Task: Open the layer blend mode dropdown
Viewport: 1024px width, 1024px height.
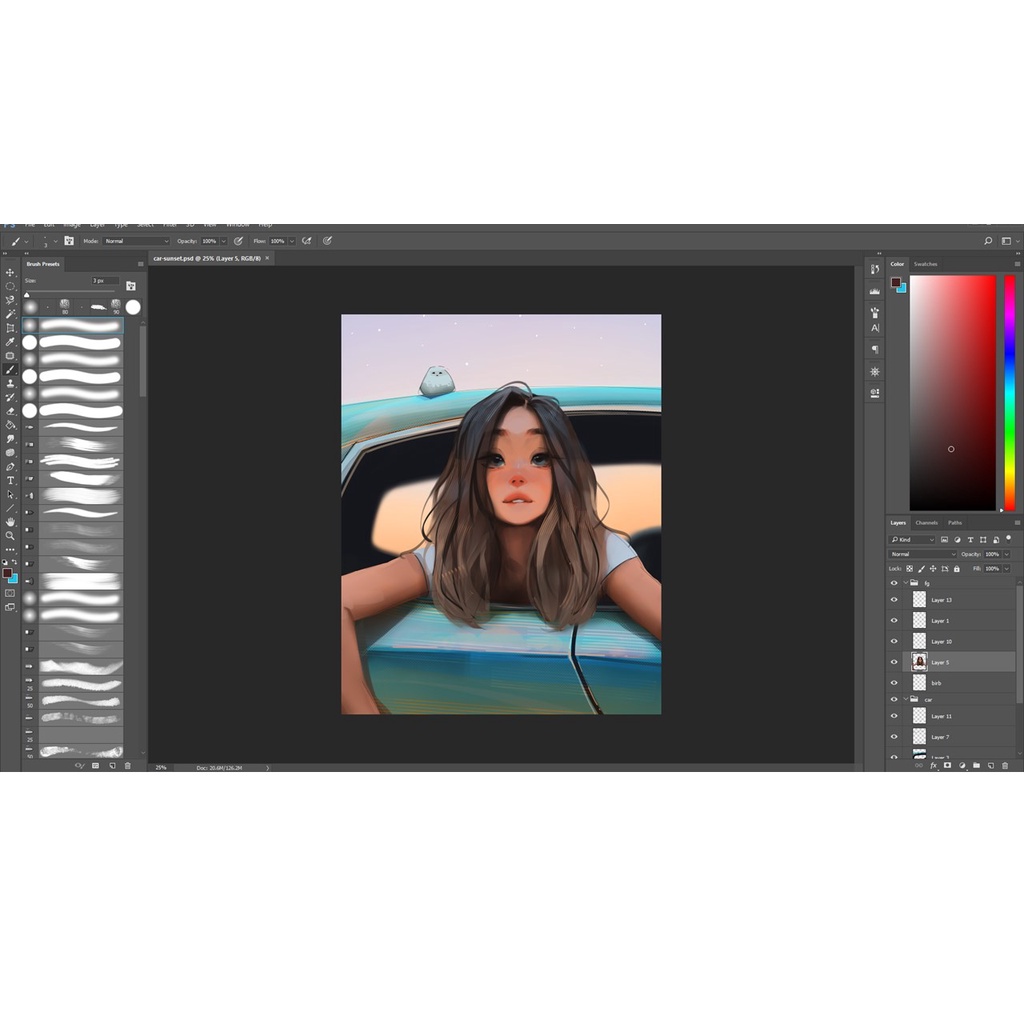Action: [x=923, y=554]
